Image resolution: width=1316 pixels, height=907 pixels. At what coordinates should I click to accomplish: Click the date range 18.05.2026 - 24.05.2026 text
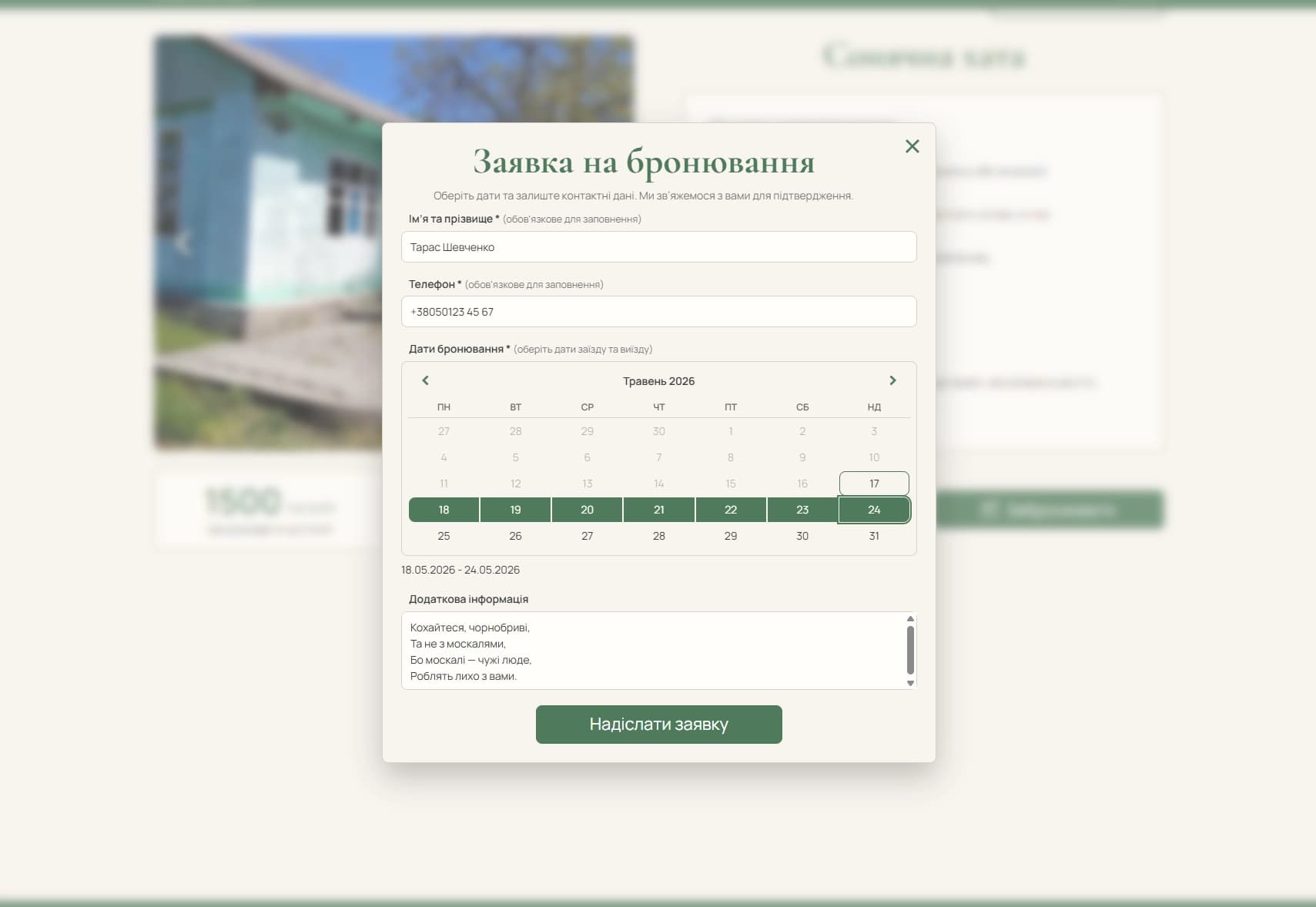[460, 570]
